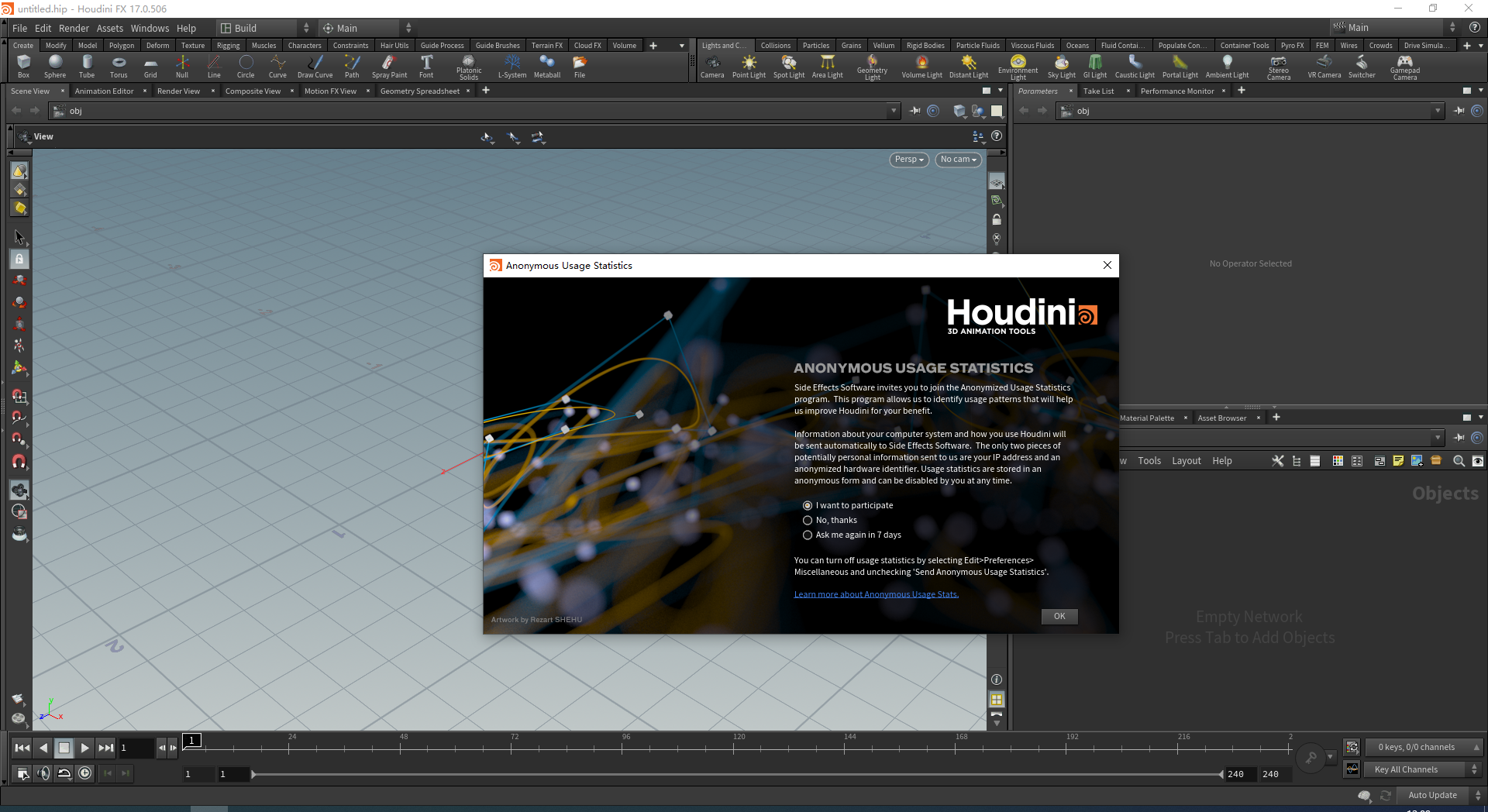
Task: Click the Metaball tool
Action: tap(547, 67)
